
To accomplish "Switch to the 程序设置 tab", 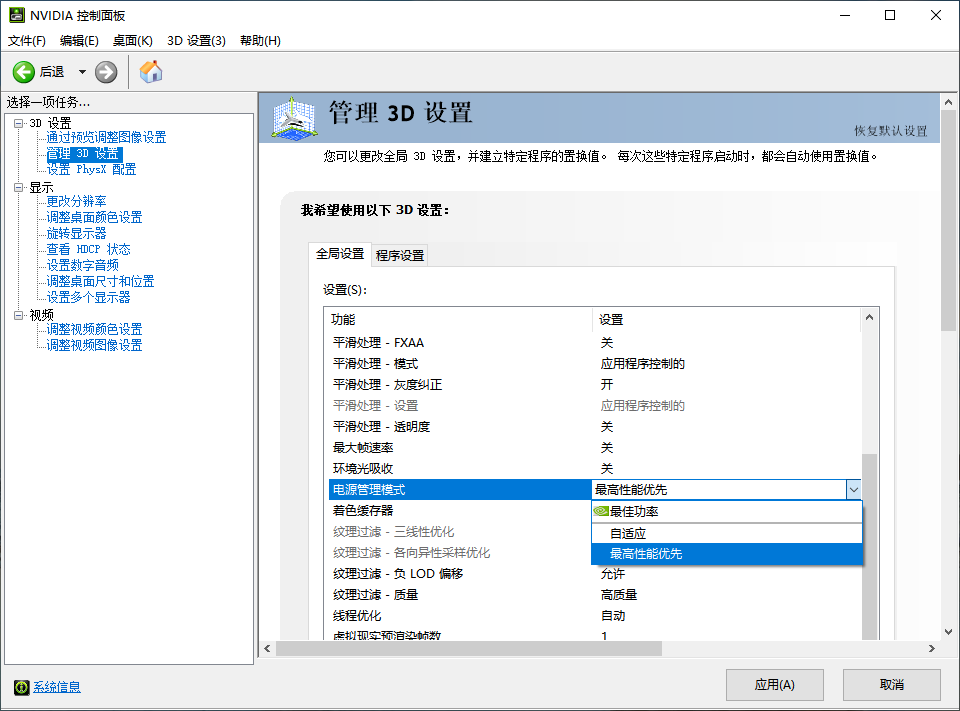I will 400,254.
